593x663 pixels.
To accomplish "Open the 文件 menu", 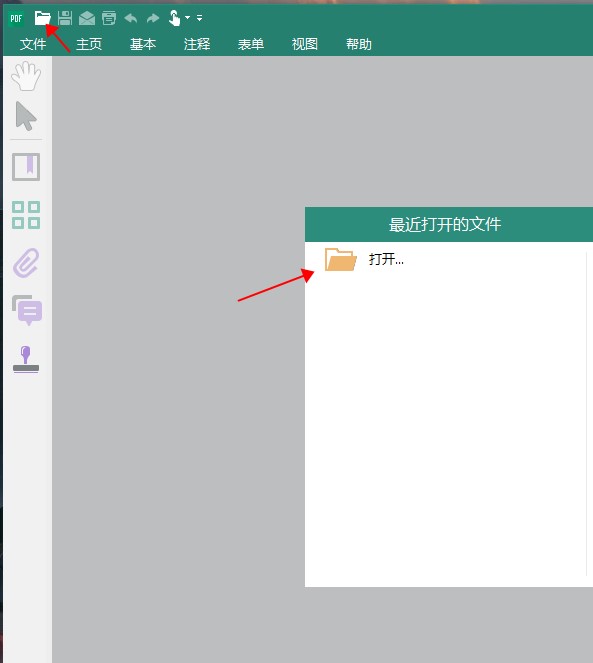I will [x=33, y=44].
